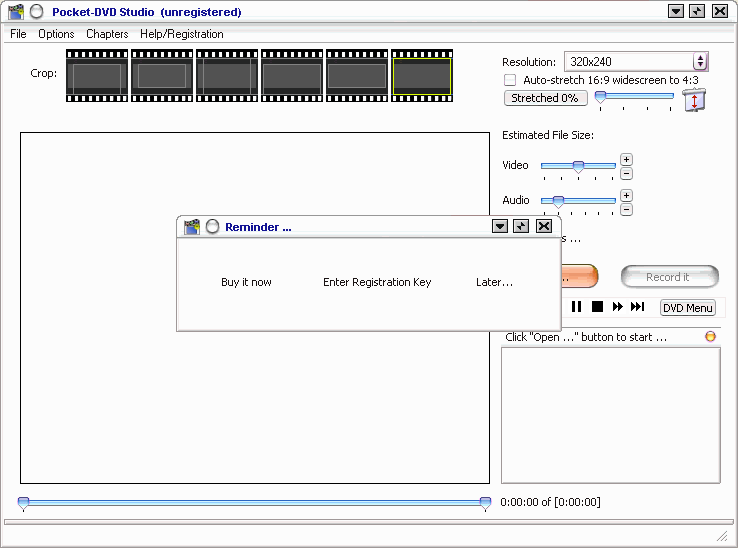
Task: Click the empty log list box
Action: tap(610, 416)
